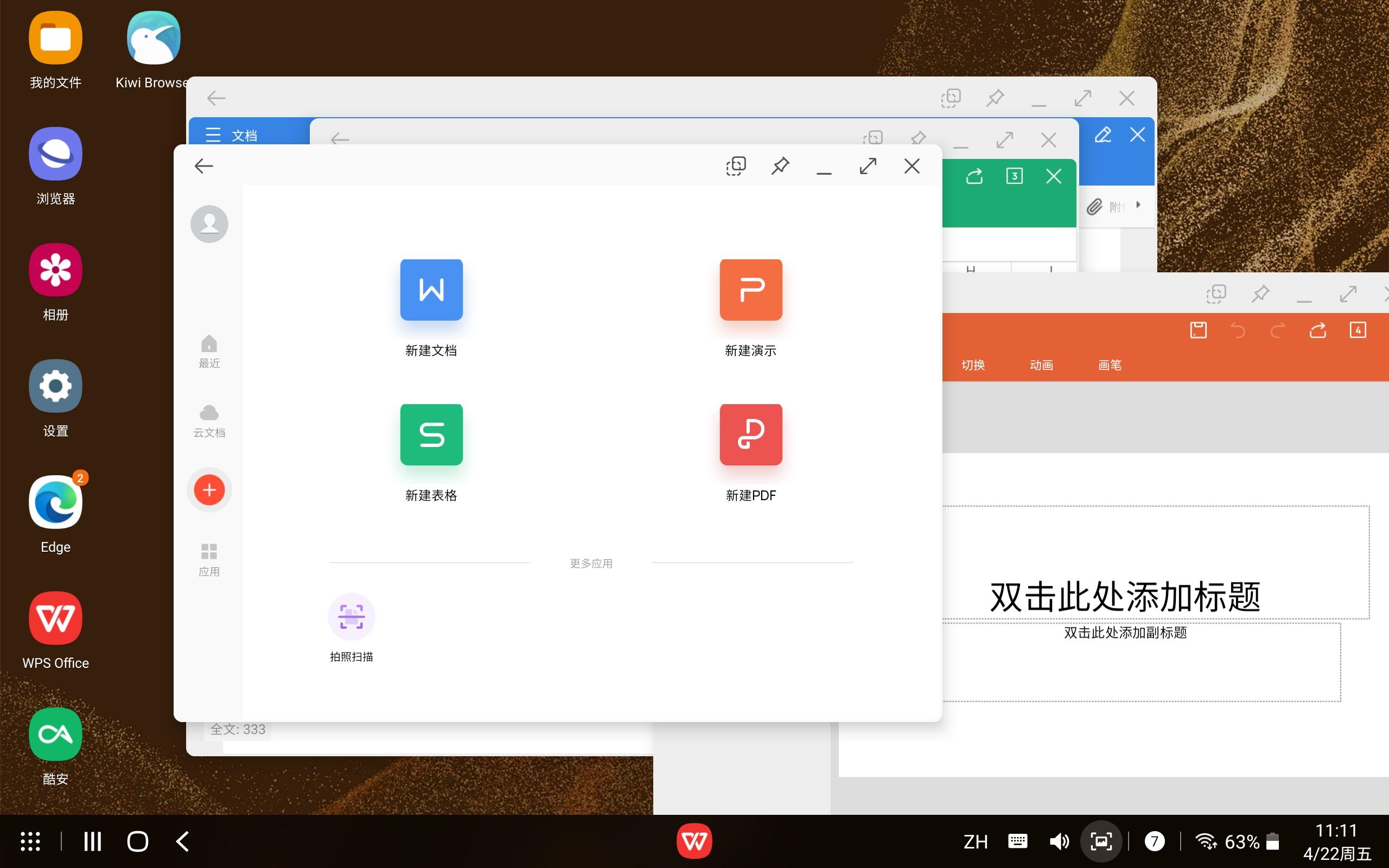Pin the new file window on top

point(780,166)
